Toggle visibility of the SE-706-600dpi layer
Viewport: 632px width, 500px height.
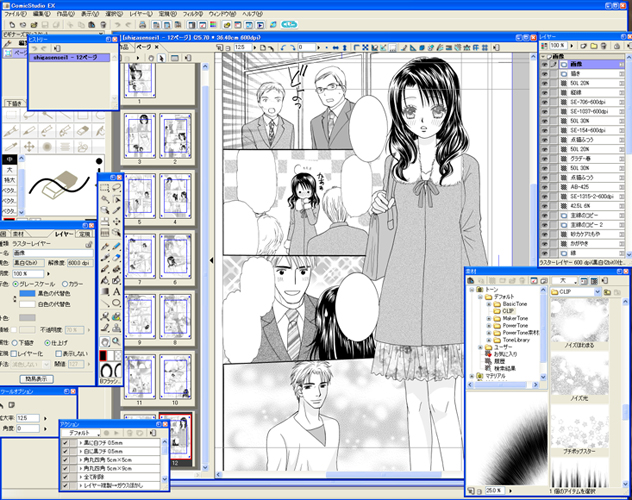point(545,102)
